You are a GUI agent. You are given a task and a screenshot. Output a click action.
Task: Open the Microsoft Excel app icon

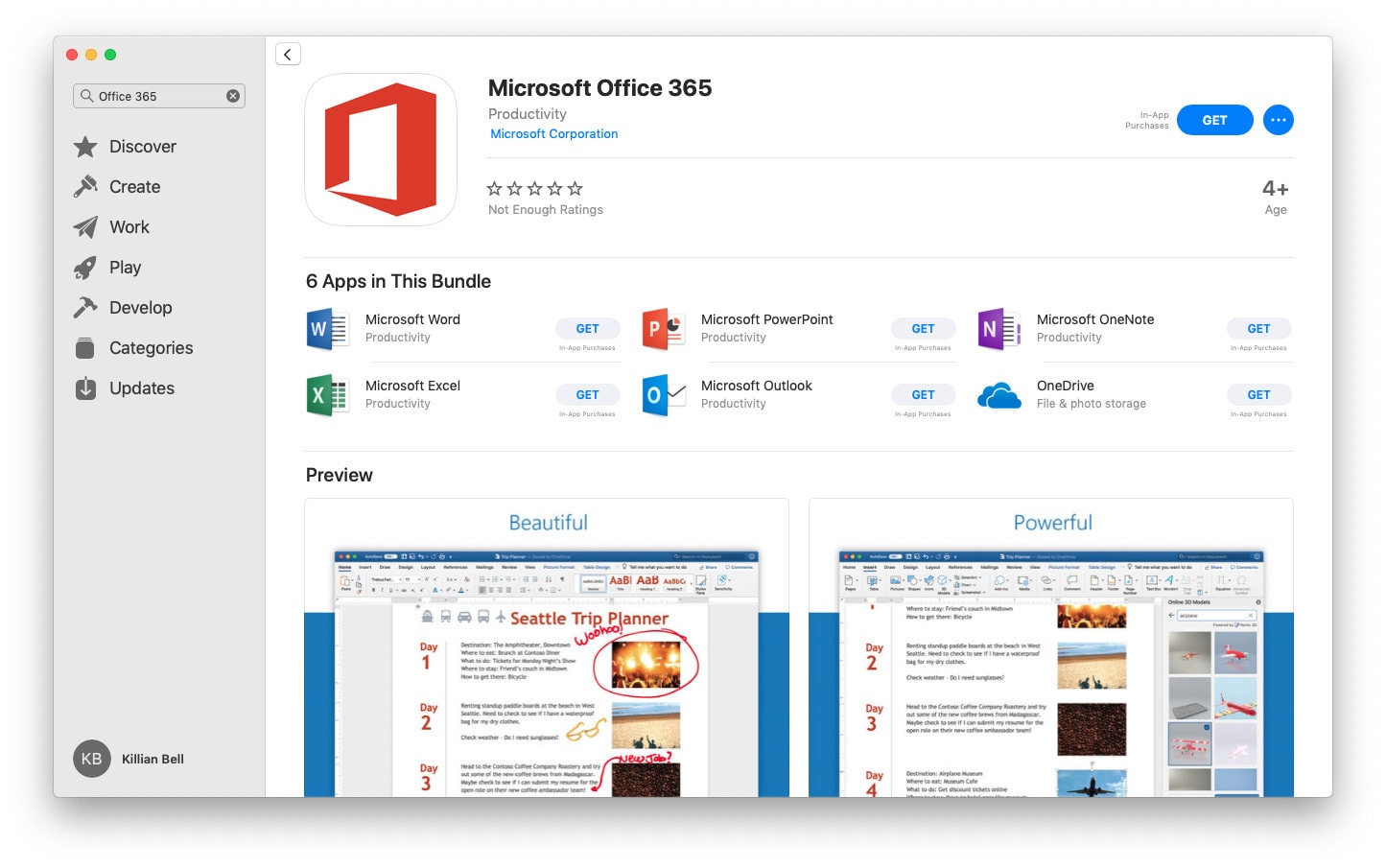[327, 395]
